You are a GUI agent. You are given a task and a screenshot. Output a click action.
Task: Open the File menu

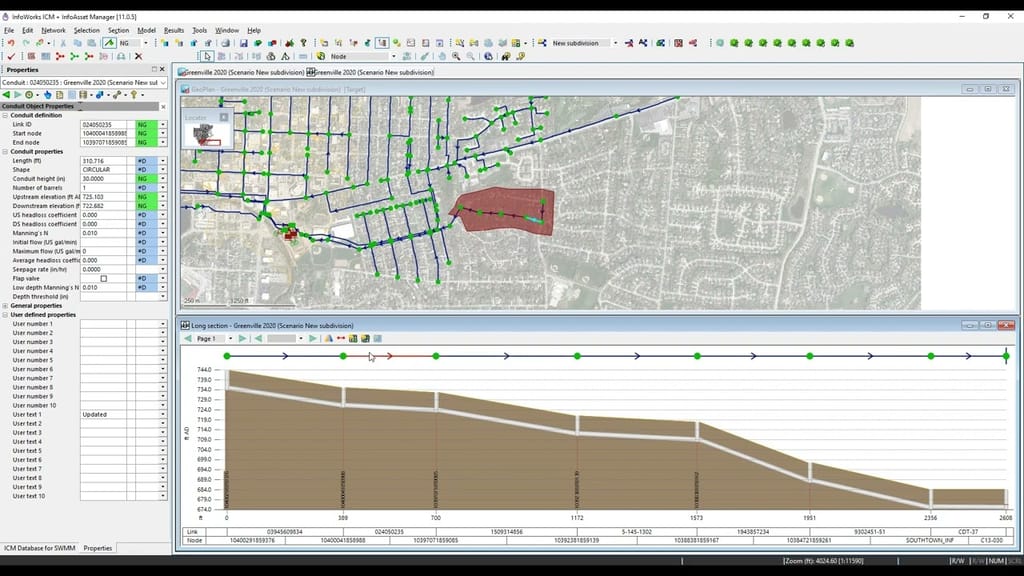pyautogui.click(x=8, y=30)
